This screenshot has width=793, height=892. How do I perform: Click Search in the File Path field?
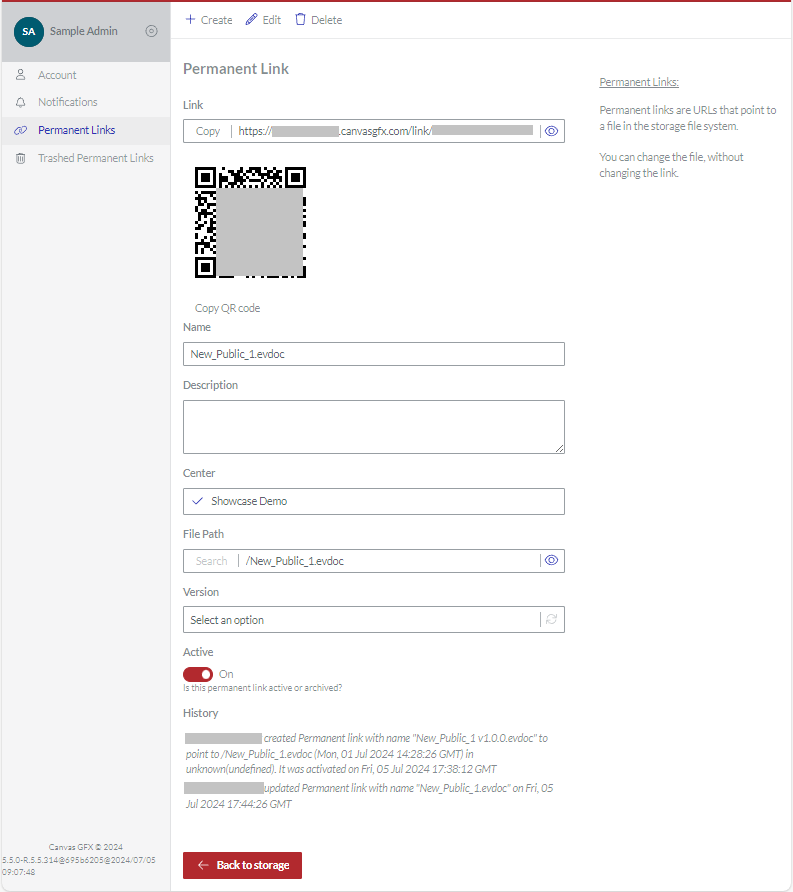tap(211, 561)
